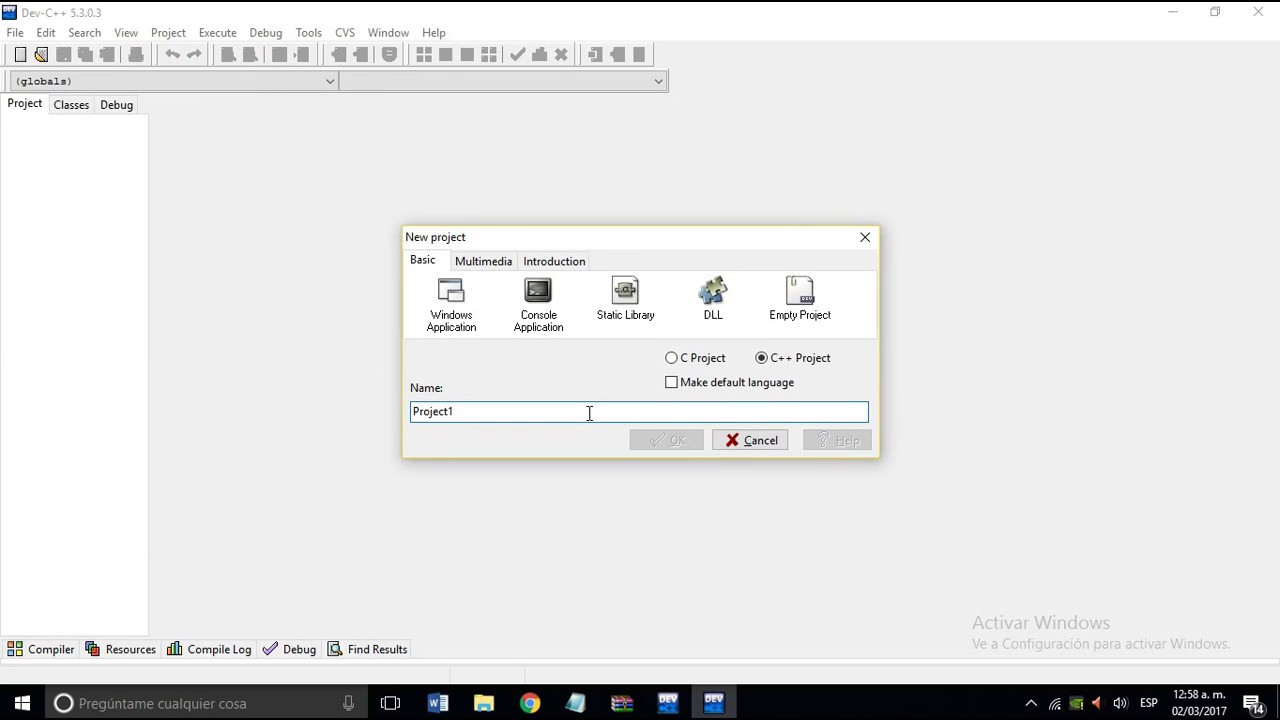Open the bottom Debug panel with checkmark

point(290,649)
